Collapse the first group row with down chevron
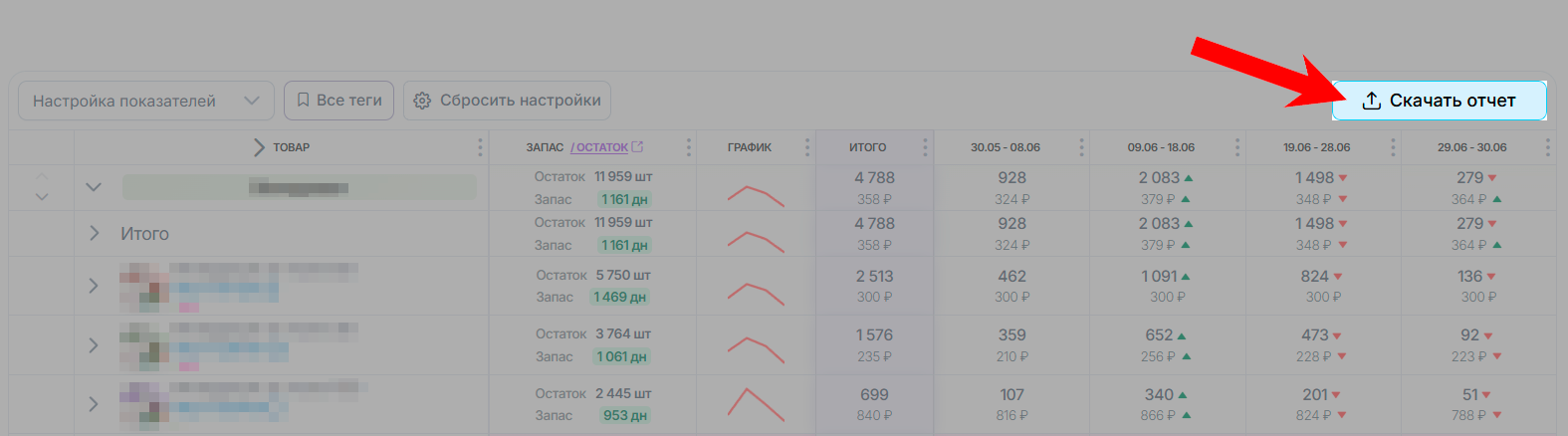Screen dimensions: 1568x436 point(94,186)
